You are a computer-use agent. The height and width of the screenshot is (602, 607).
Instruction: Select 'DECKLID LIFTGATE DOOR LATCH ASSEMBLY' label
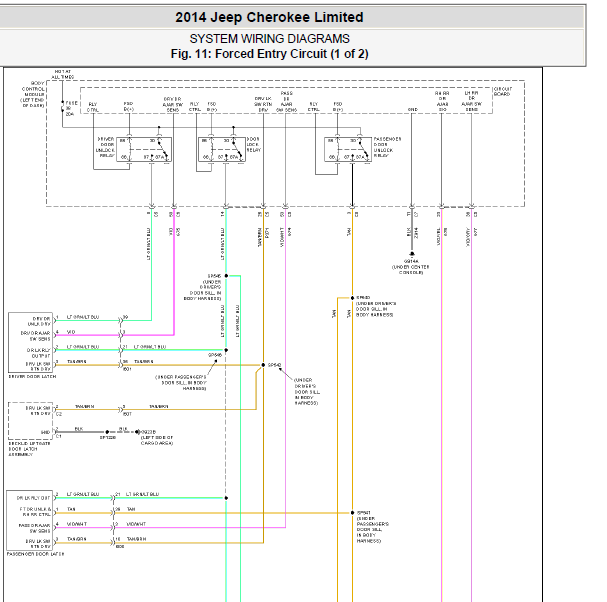point(29,449)
